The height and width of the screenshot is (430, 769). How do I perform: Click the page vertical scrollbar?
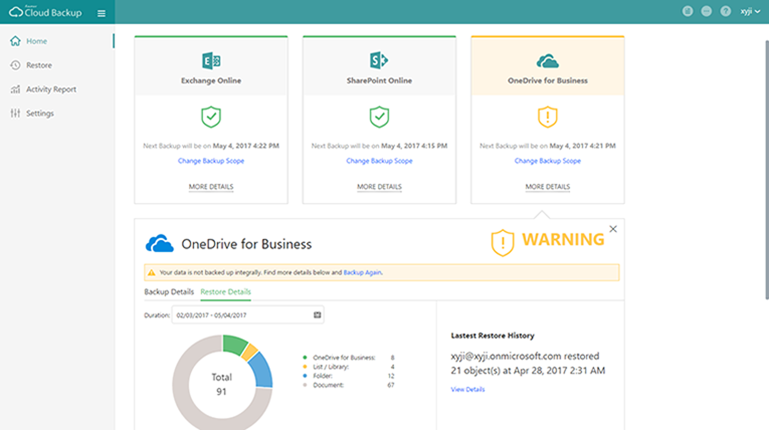[766, 170]
